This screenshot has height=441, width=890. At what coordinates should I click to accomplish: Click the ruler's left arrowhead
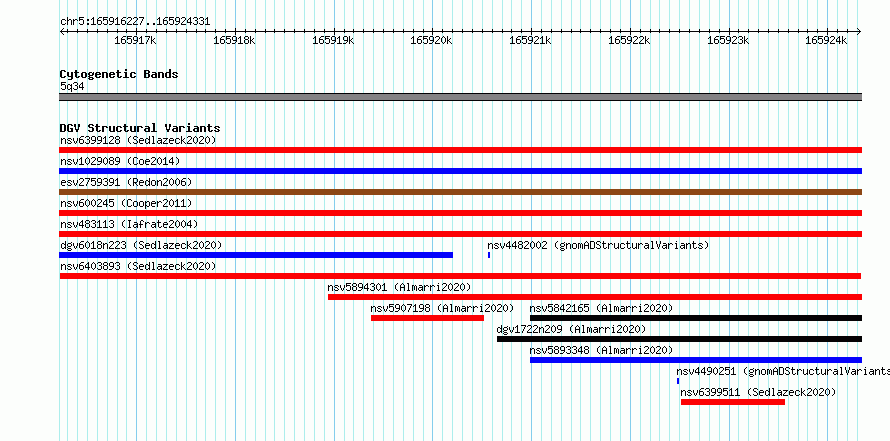pos(62,31)
